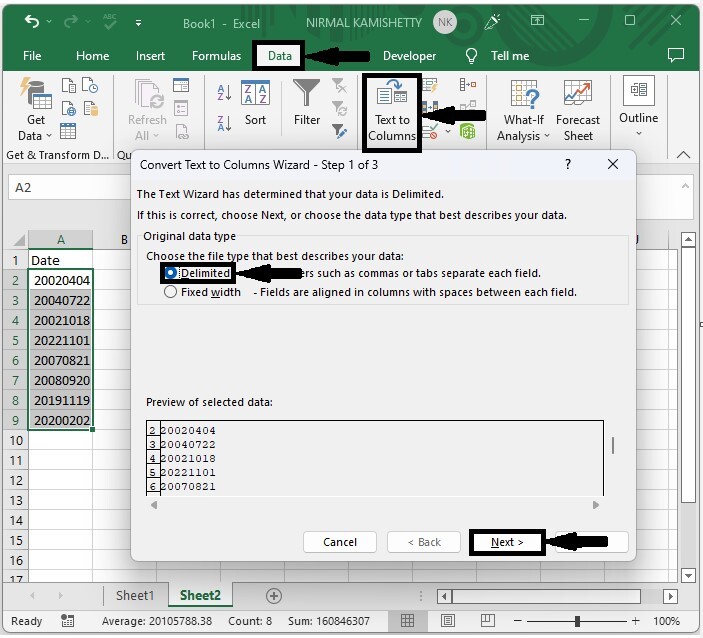Click the From Table/Range icon
The width and height of the screenshot is (703, 638).
point(68,131)
